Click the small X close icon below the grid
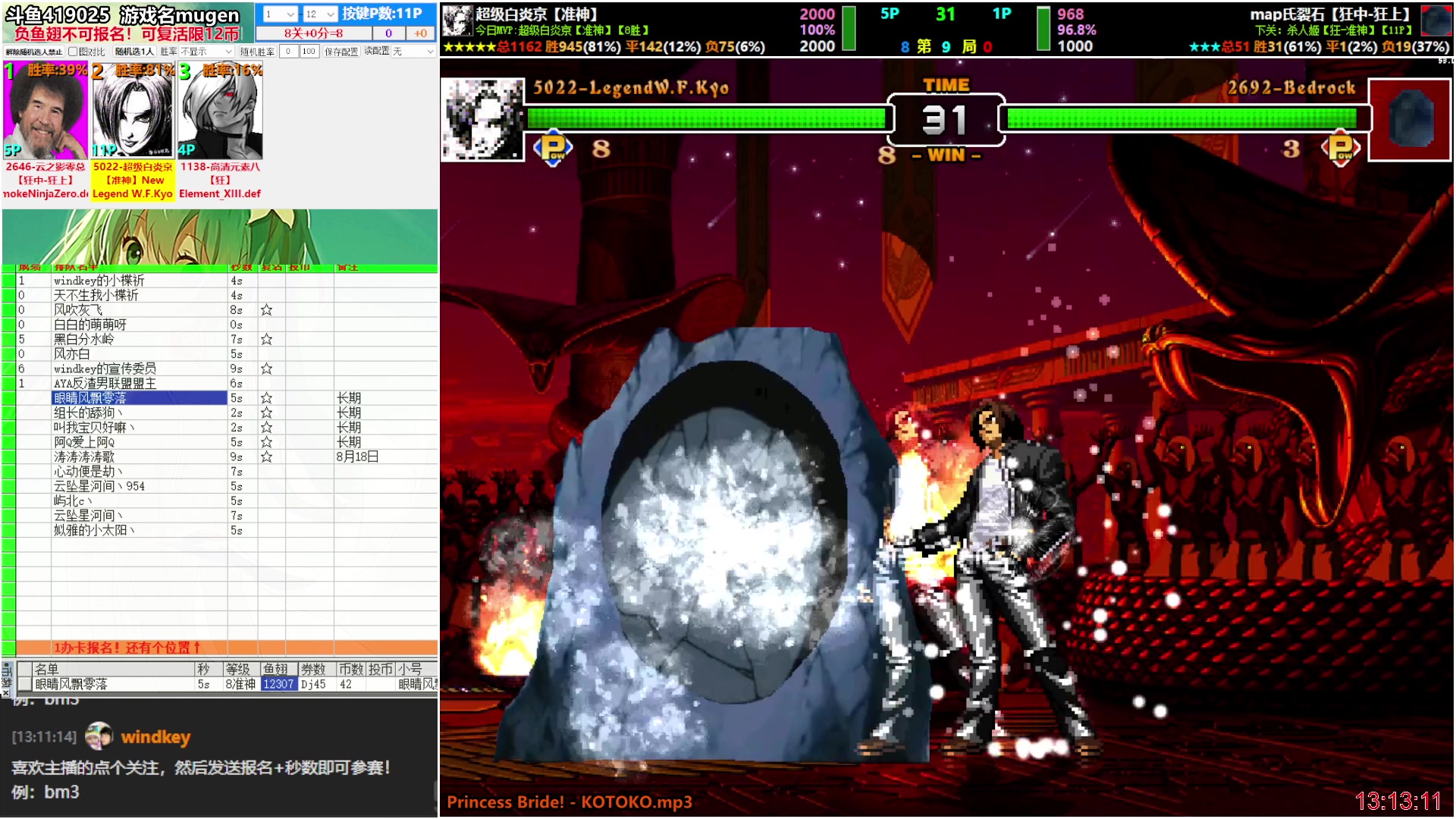 pos(6,692)
